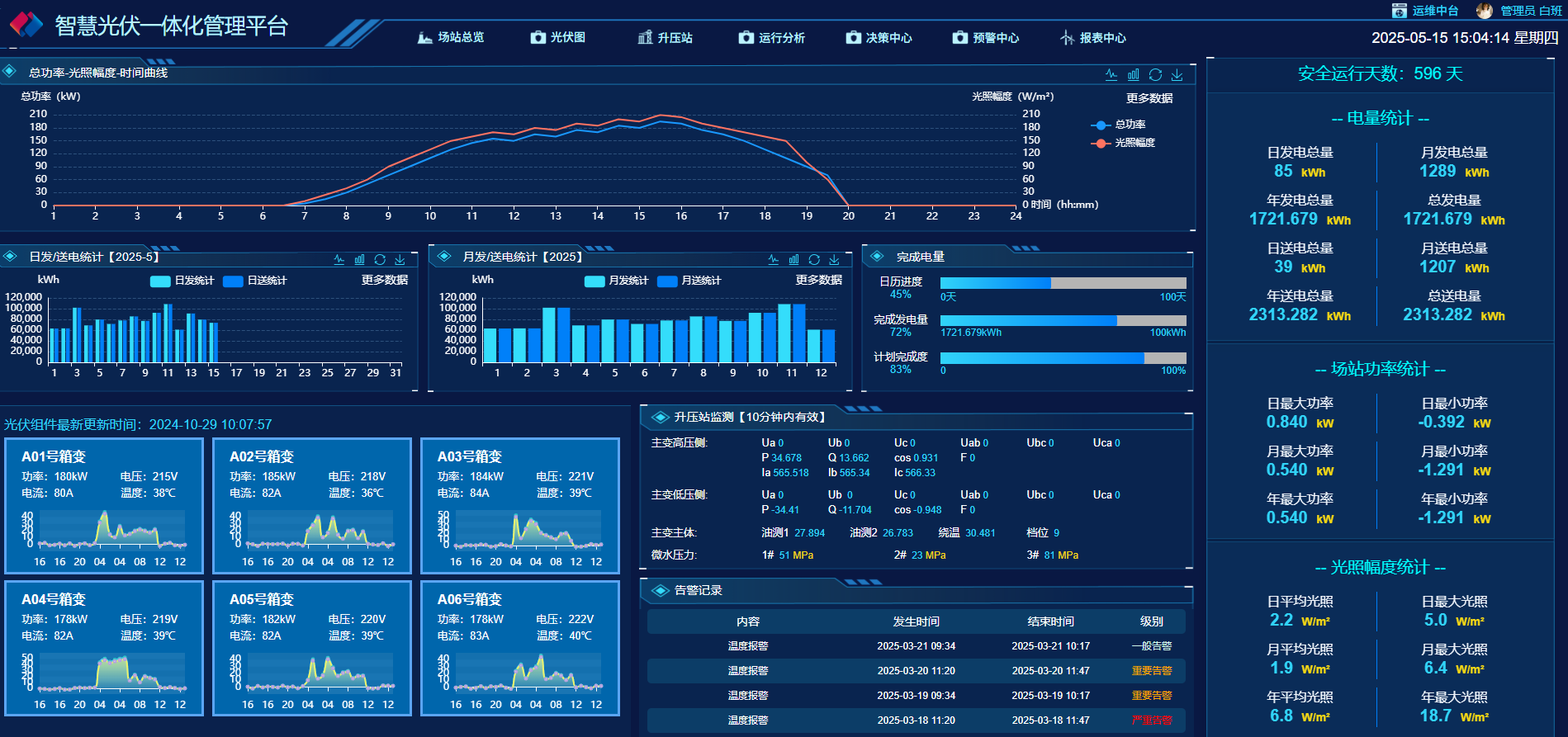This screenshot has width=1568, height=737.
Task: Open the 预警中心 navigation tab
Action: [986, 37]
